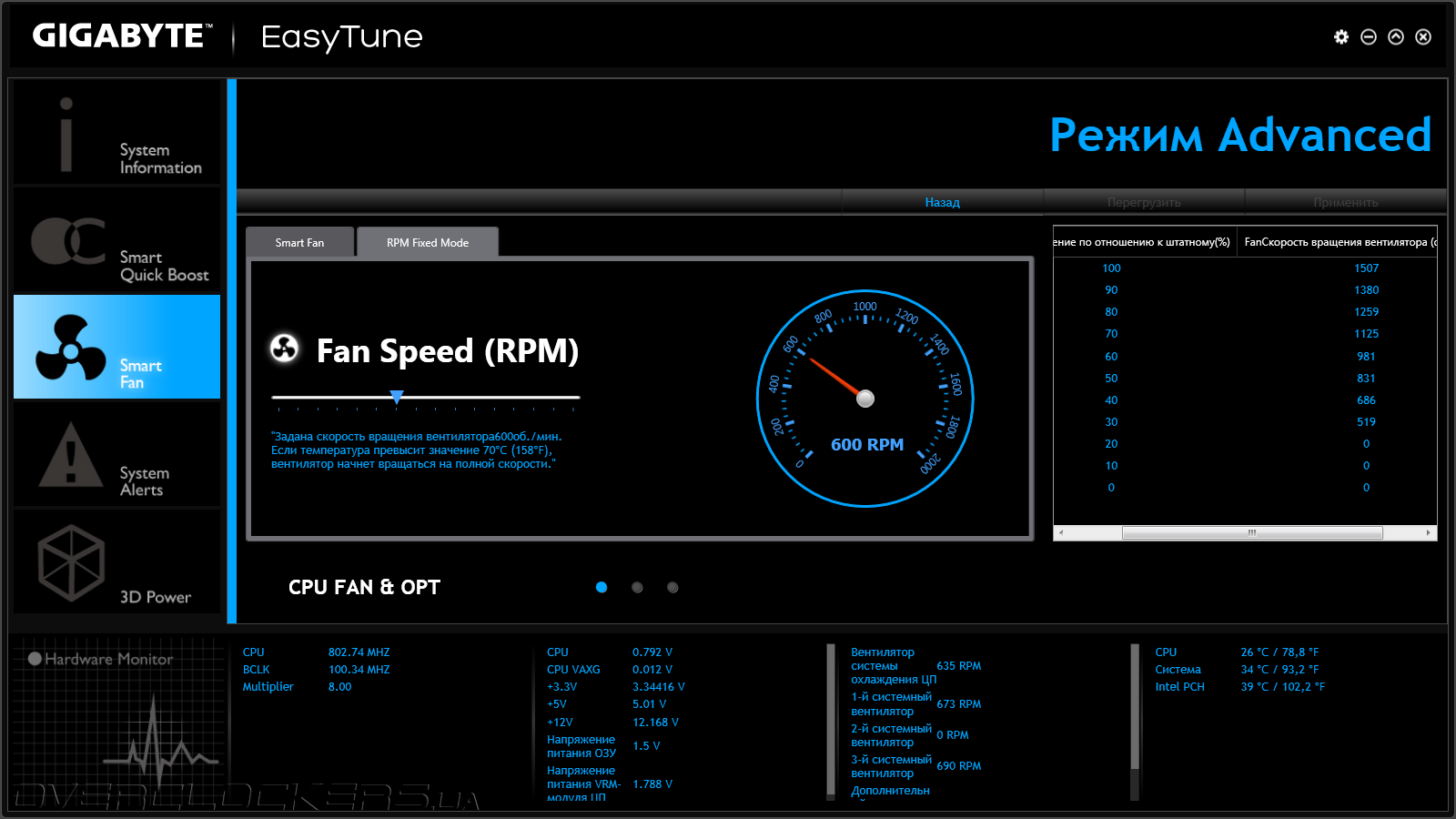Click the fan monitor's vertical scrollbar
This screenshot has height=819, width=1456.
[1135, 705]
